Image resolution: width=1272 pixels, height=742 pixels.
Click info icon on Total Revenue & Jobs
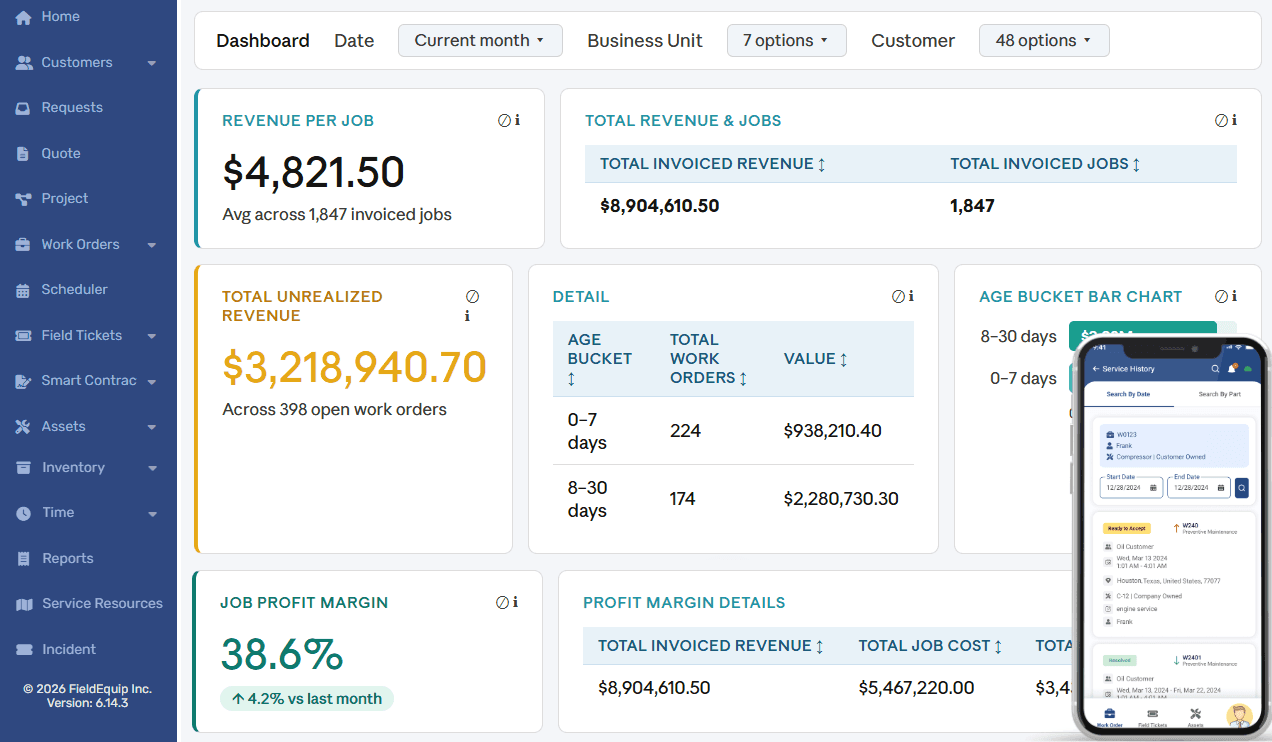pyautogui.click(x=1234, y=120)
